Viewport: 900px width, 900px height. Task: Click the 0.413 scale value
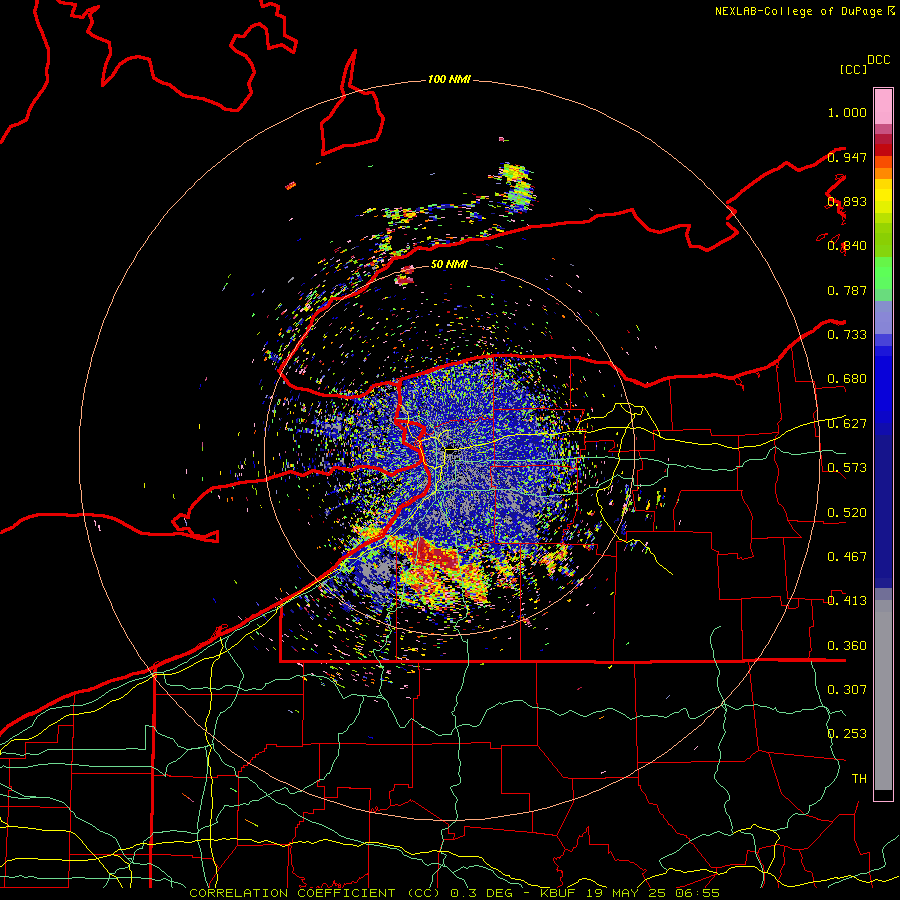click(x=847, y=601)
